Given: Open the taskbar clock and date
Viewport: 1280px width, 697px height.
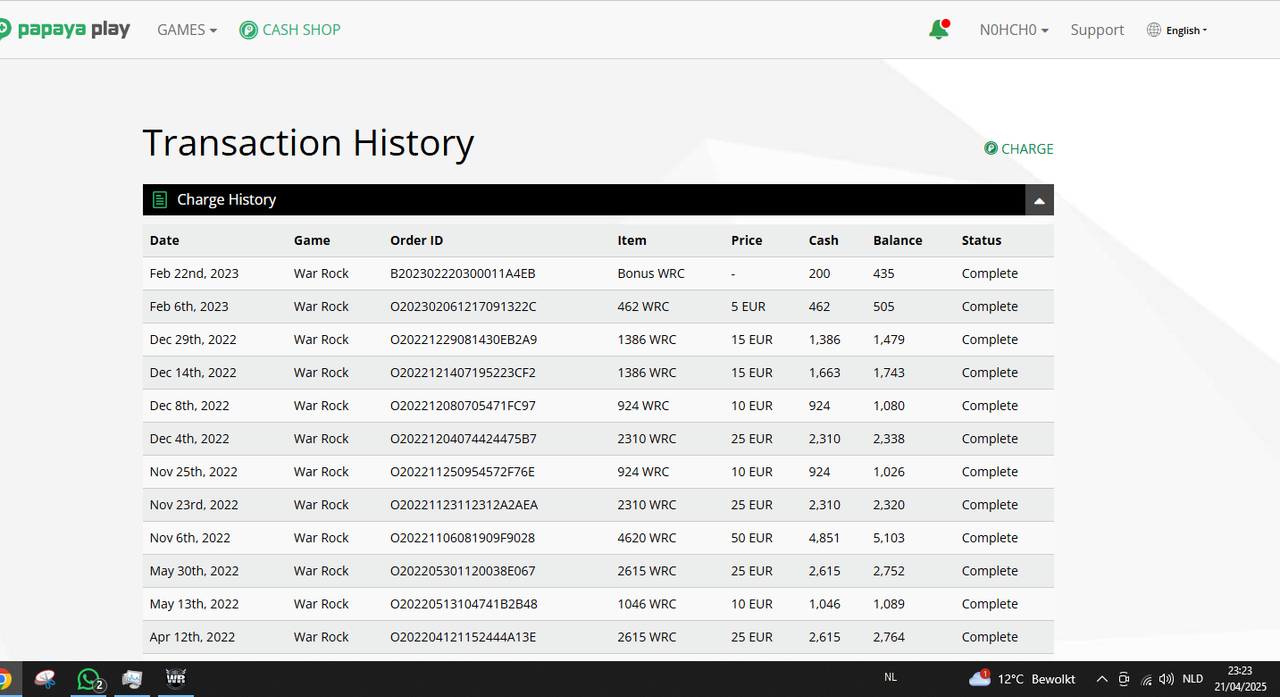Looking at the screenshot, I should point(1239,679).
